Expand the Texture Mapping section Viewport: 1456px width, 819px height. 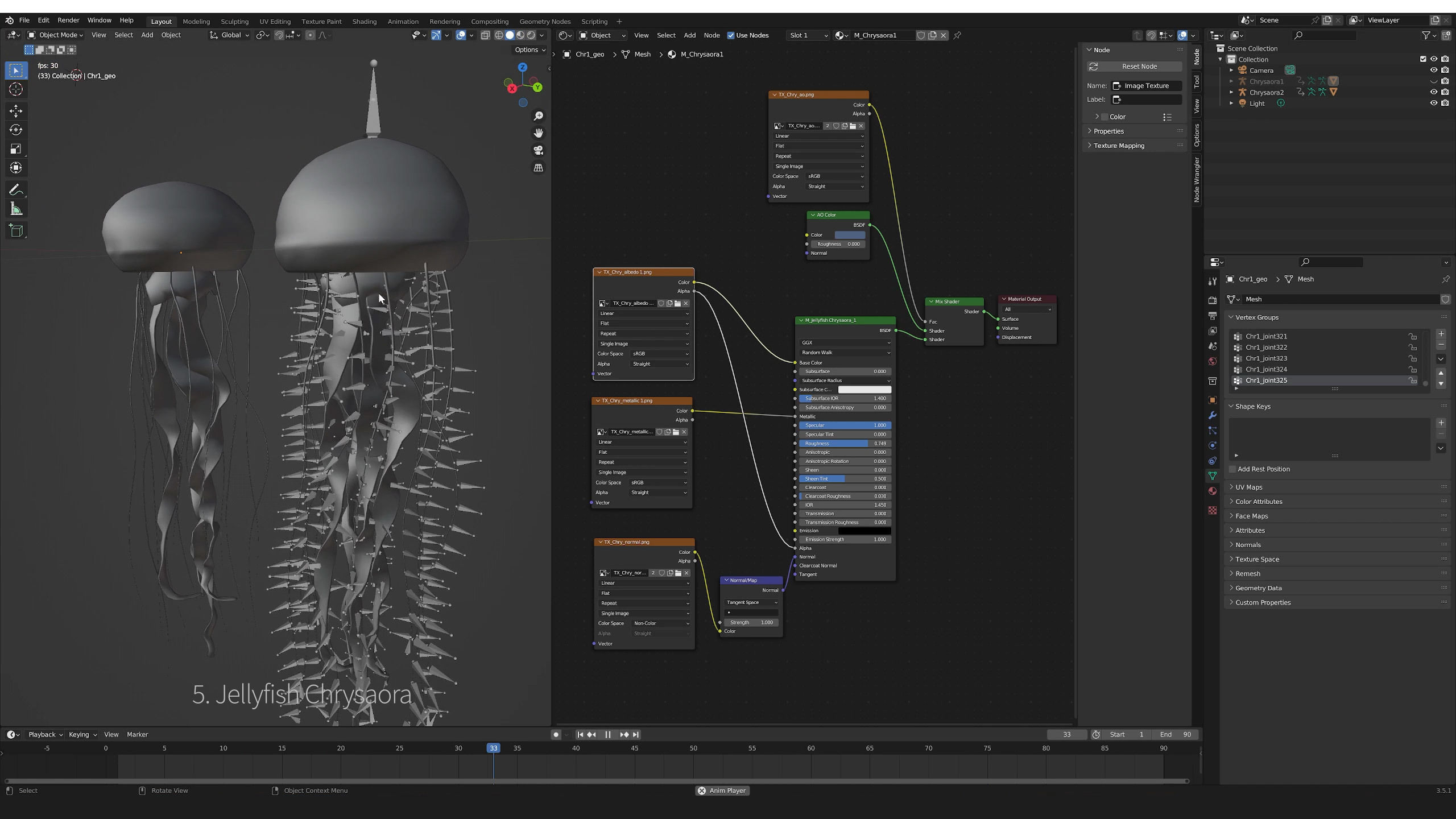(1118, 146)
